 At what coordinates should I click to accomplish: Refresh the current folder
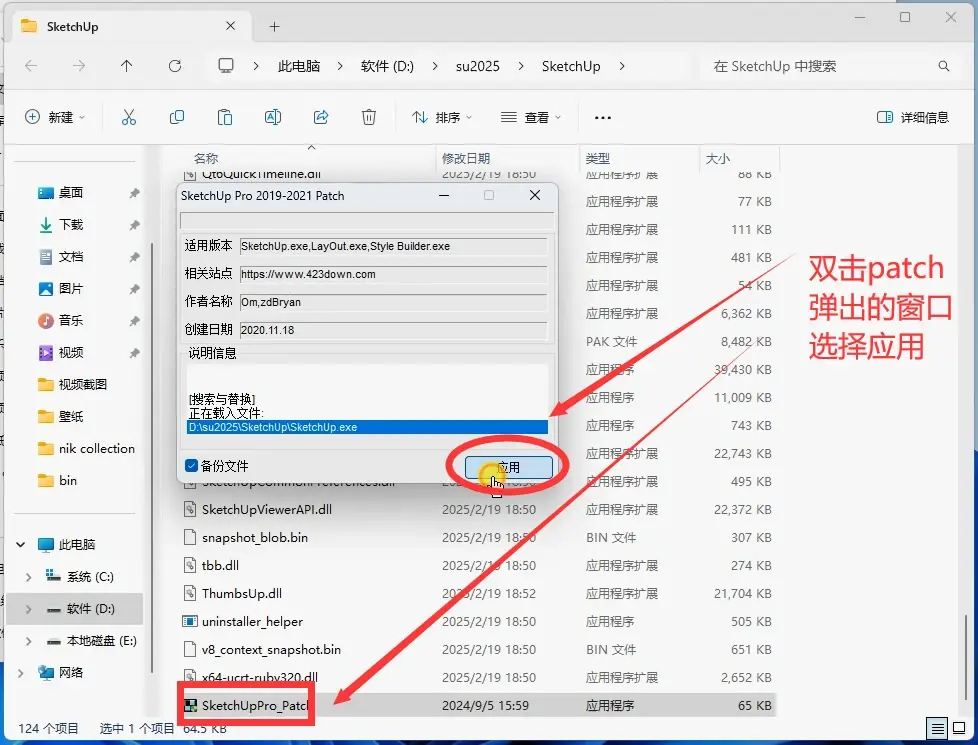(x=175, y=66)
